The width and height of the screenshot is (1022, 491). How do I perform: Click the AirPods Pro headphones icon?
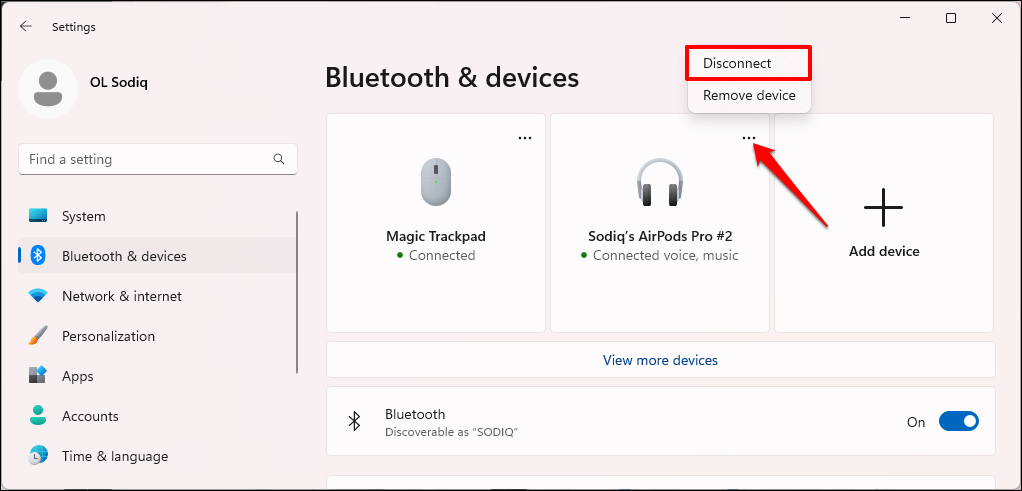tap(659, 182)
